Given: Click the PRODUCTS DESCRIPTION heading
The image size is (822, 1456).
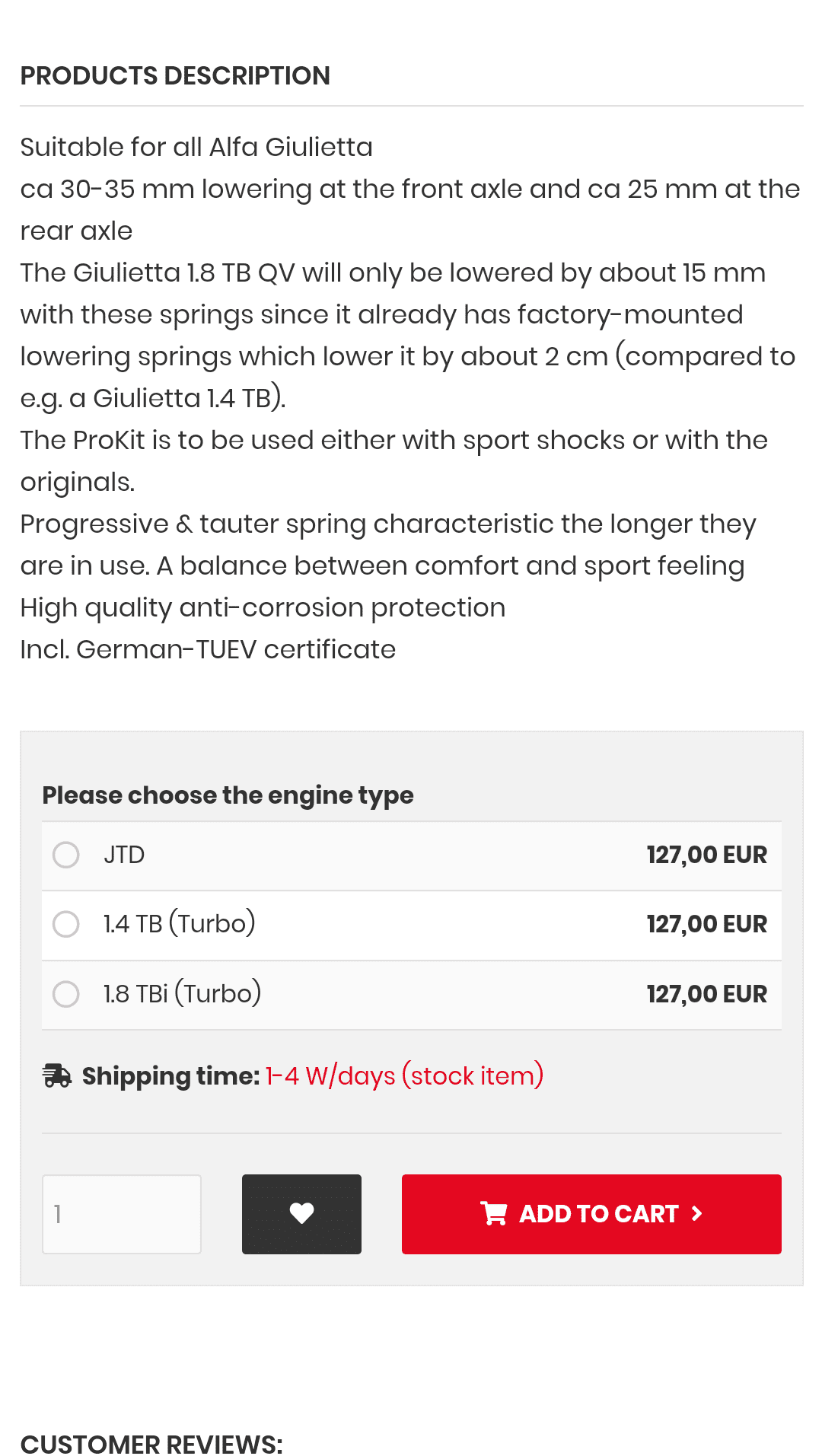Looking at the screenshot, I should click(175, 76).
